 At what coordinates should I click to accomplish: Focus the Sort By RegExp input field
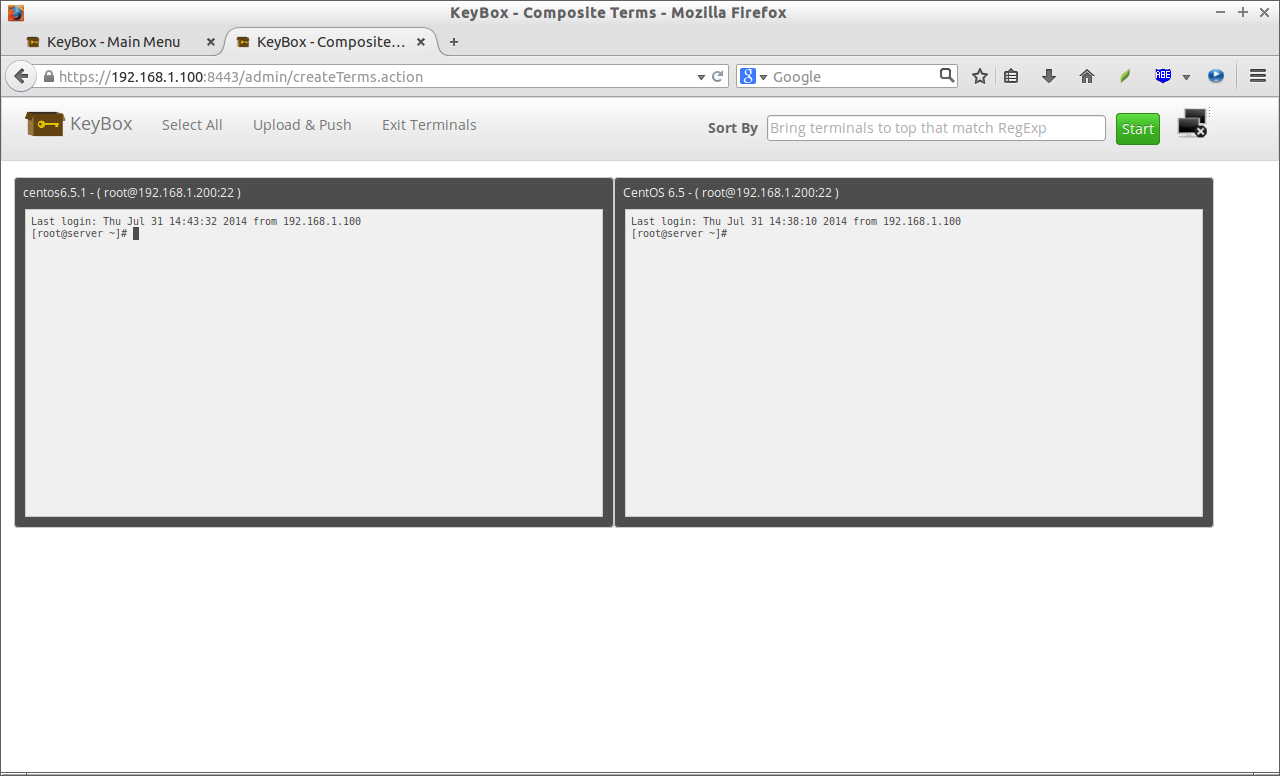(936, 128)
